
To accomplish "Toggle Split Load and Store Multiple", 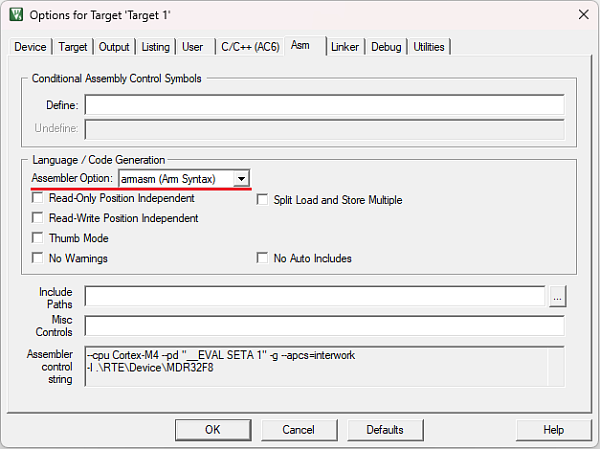I will (264, 200).
